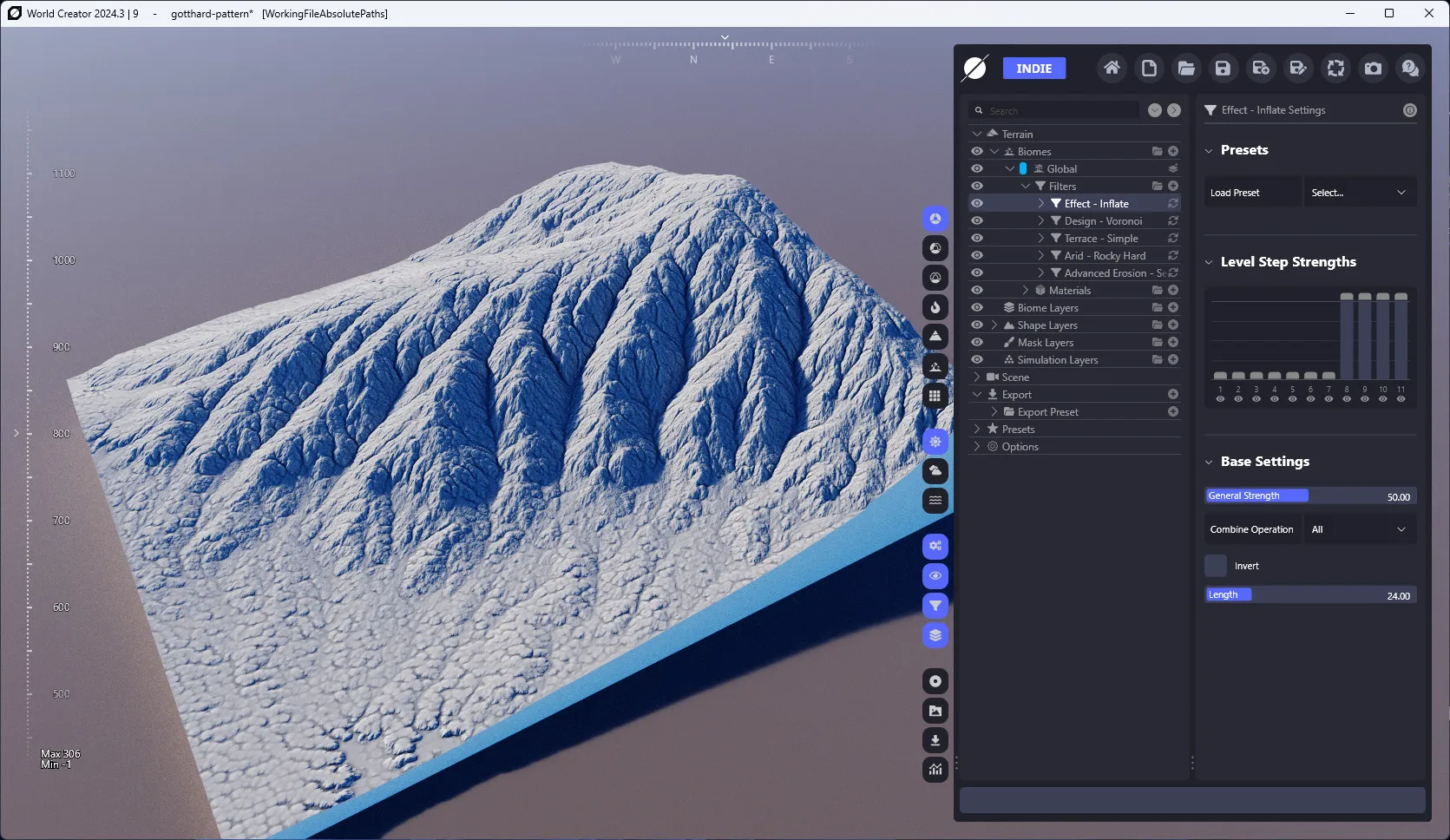The image size is (1450, 840).
Task: Hide the Design - Voronoi filter
Action: pyautogui.click(x=977, y=220)
